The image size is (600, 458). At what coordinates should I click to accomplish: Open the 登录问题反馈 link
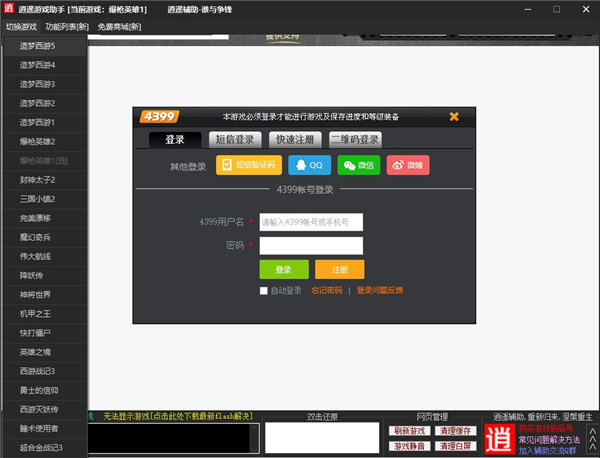click(380, 290)
